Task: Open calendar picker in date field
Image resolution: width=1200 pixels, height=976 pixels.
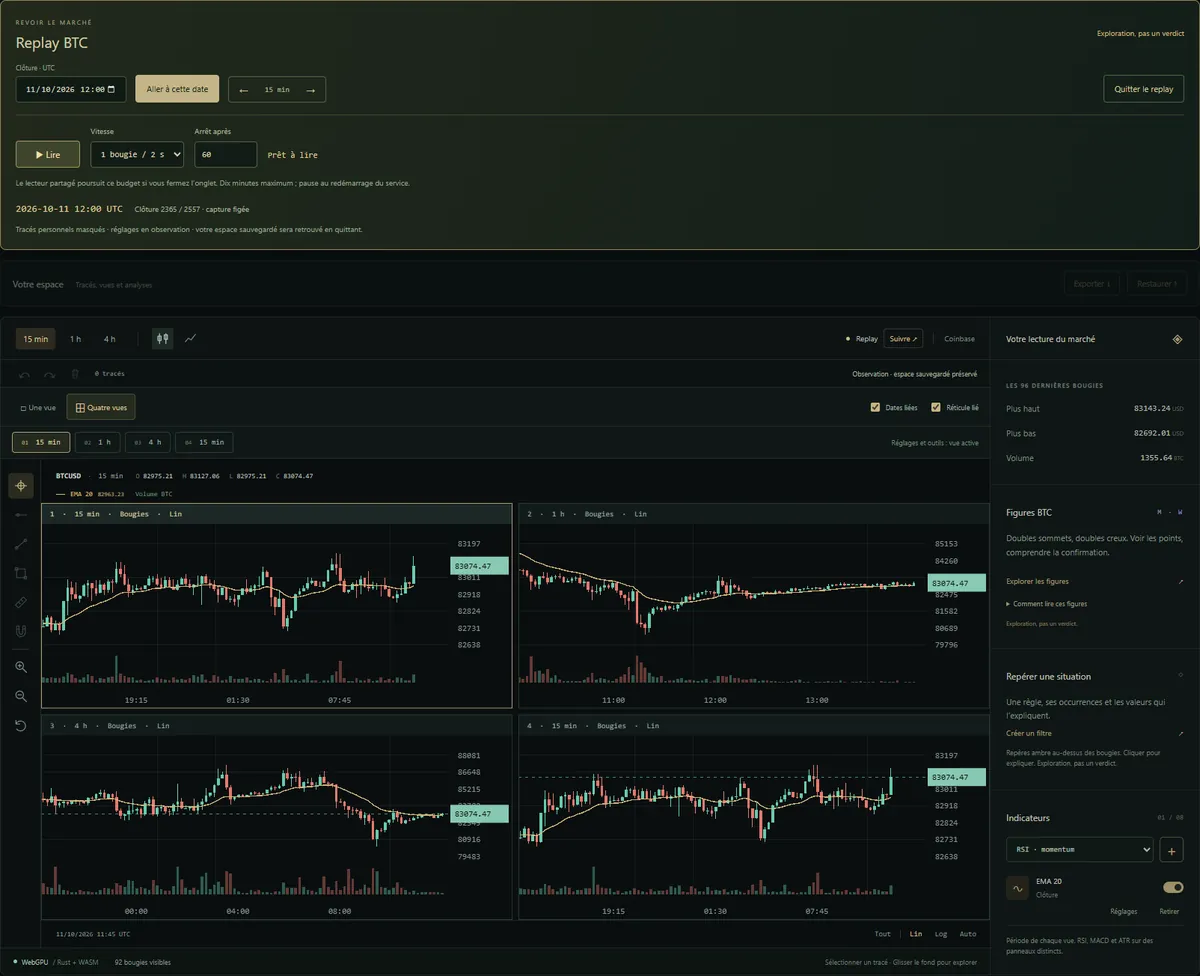Action: (x=111, y=90)
